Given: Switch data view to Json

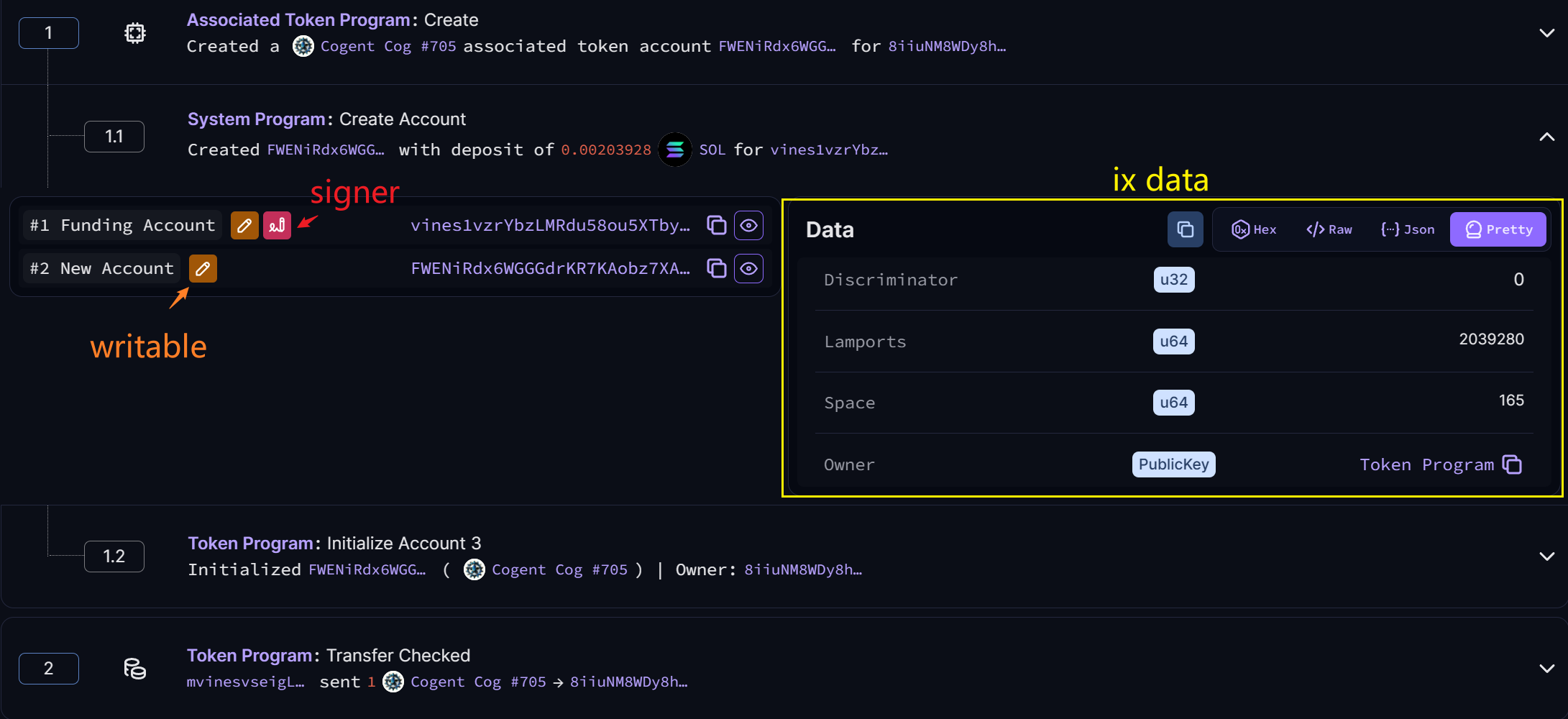Looking at the screenshot, I should click(1408, 229).
